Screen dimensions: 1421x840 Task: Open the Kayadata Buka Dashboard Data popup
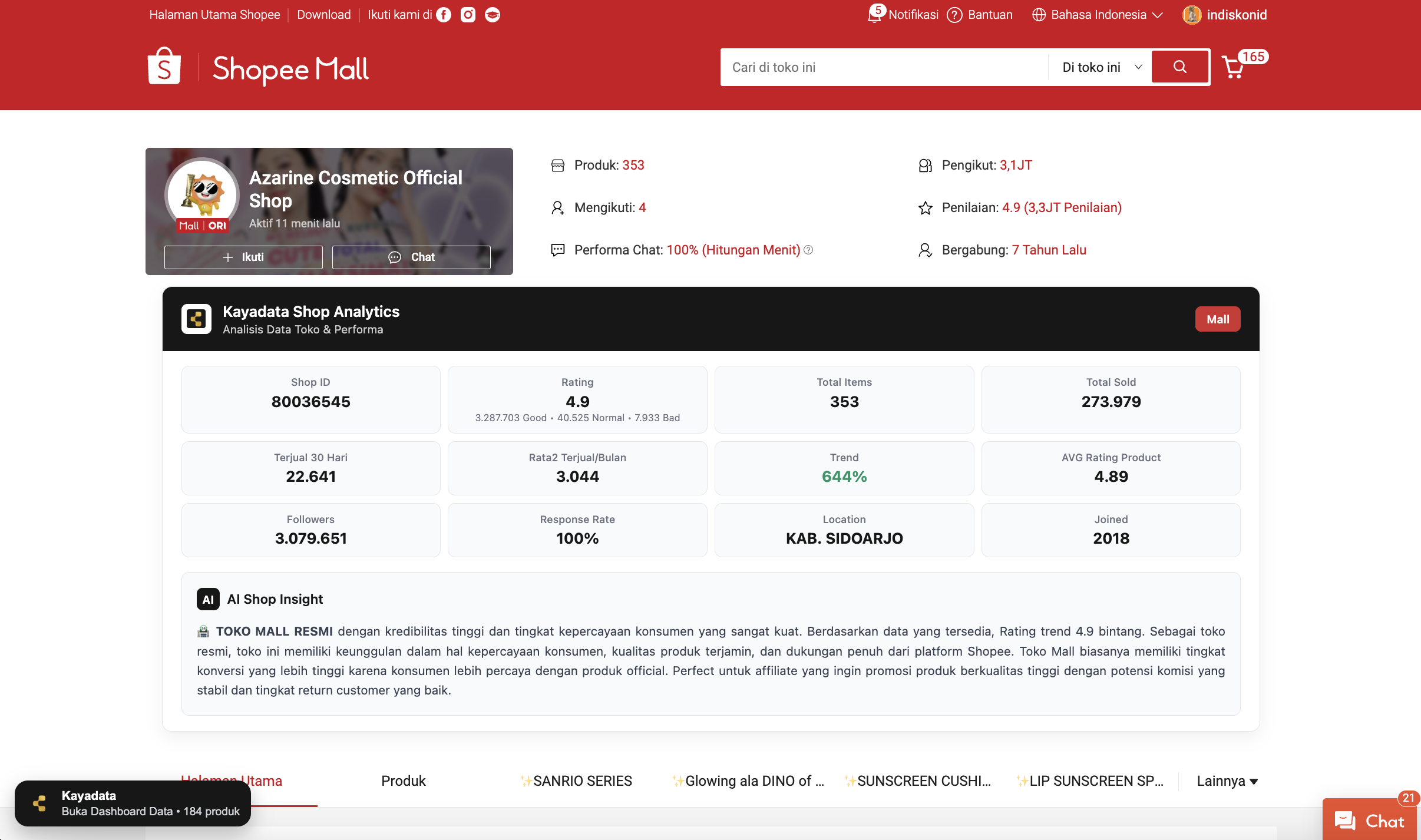click(133, 803)
